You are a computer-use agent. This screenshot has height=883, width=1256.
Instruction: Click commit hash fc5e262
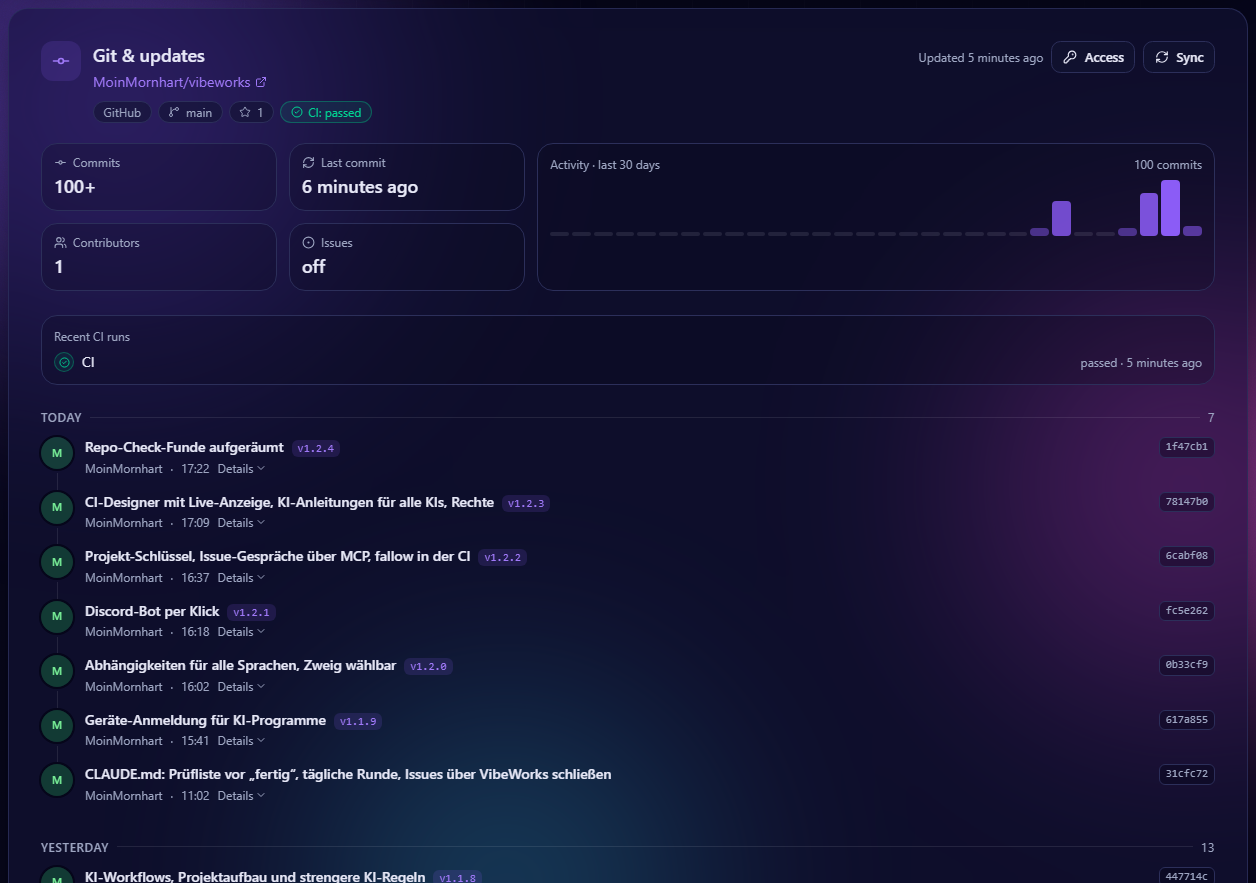tap(1187, 610)
